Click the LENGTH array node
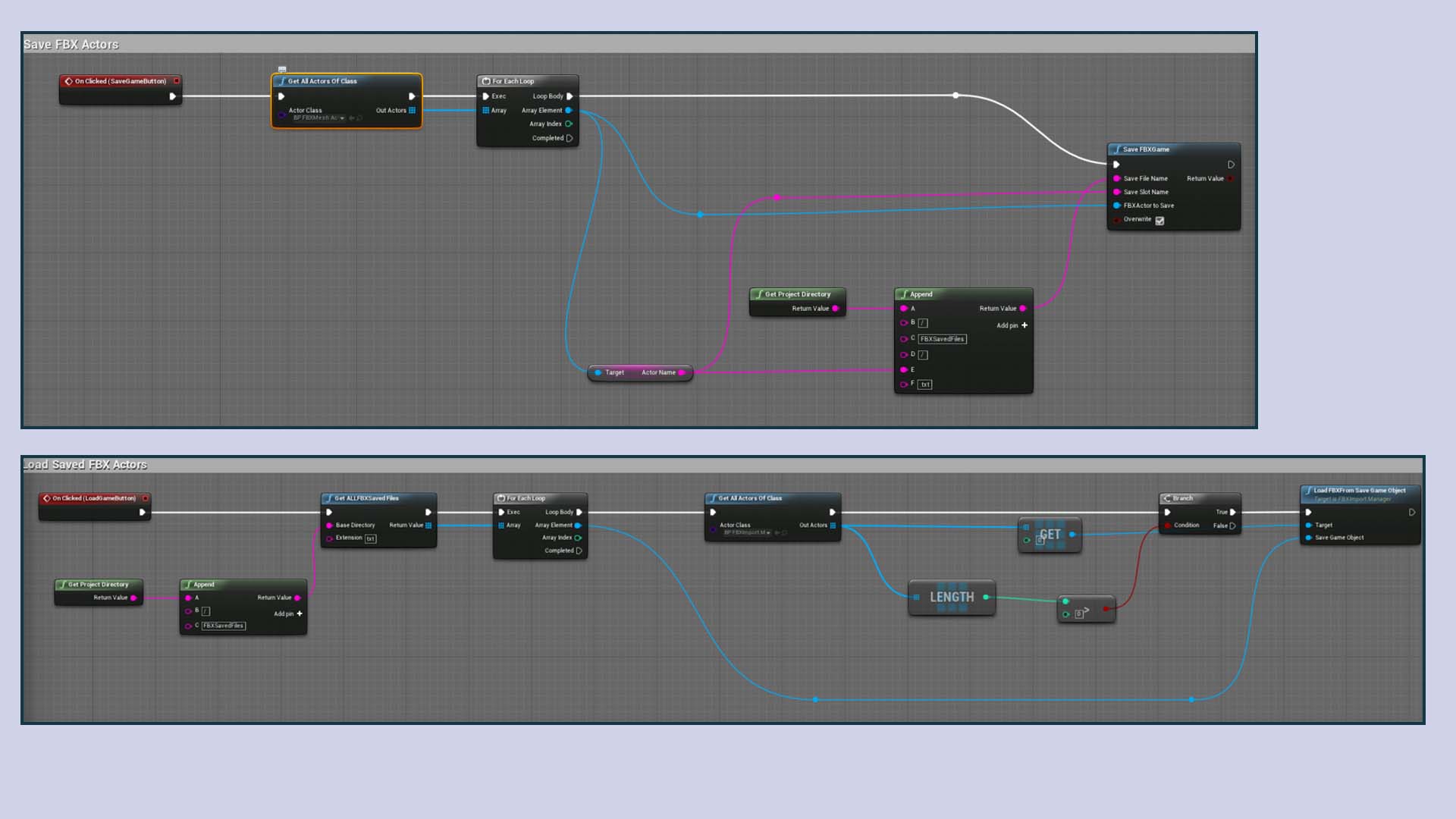 point(952,598)
